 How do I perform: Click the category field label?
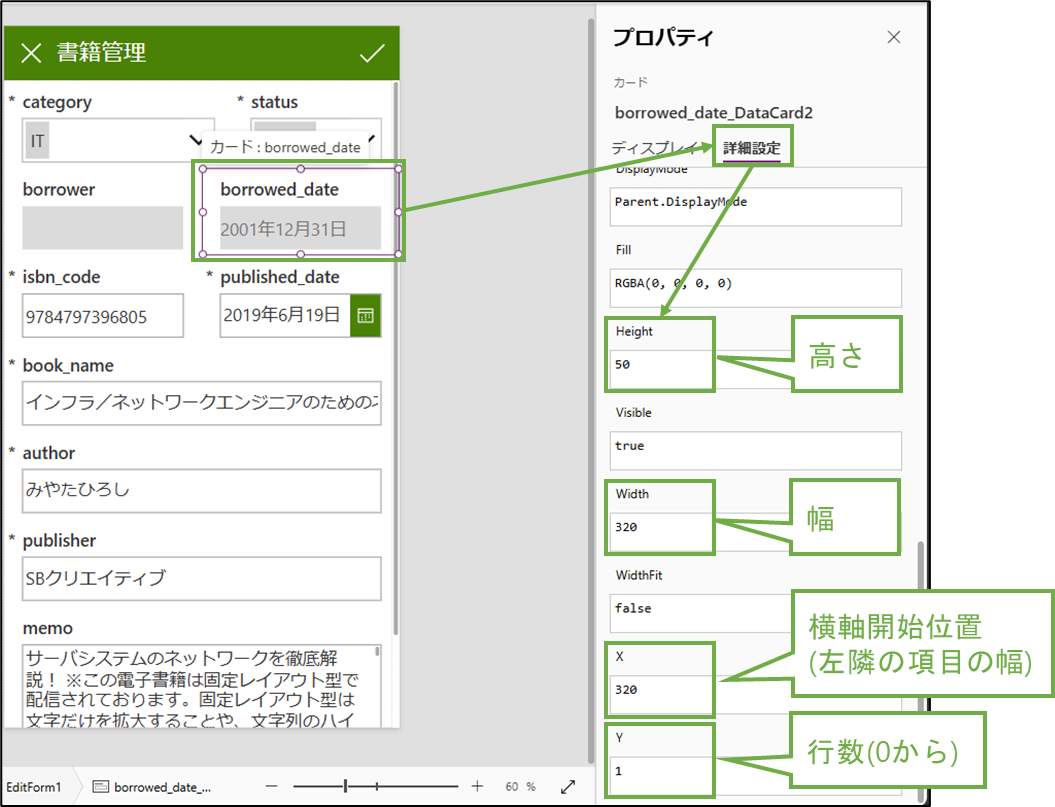(57, 102)
